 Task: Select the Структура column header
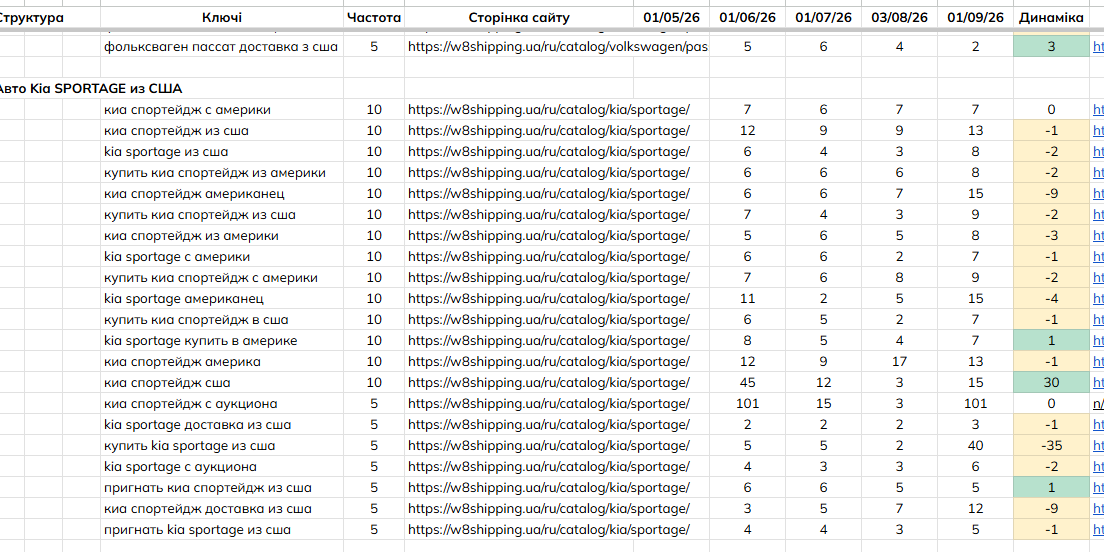(x=31, y=18)
